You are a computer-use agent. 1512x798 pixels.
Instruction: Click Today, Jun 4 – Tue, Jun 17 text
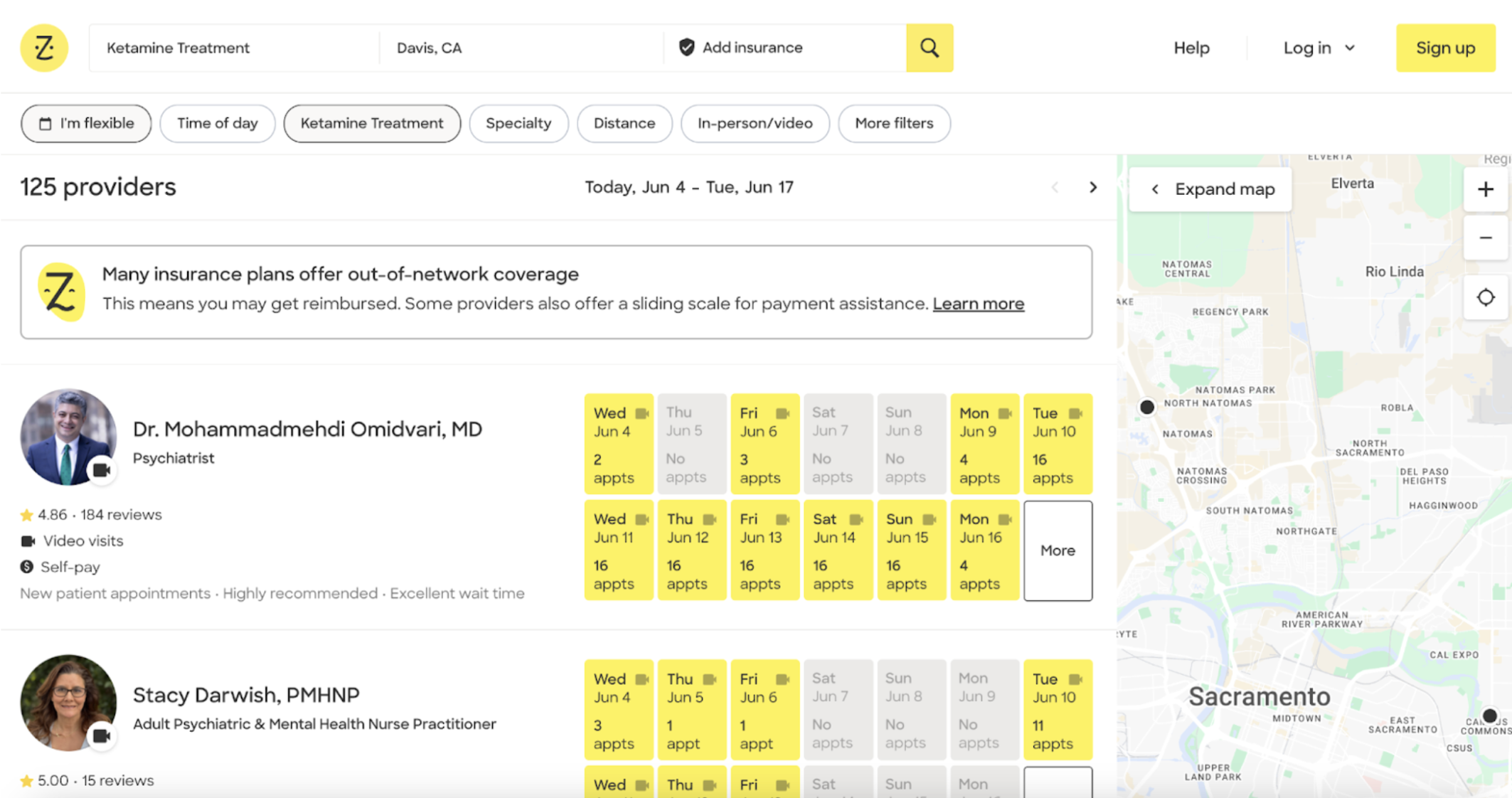point(688,187)
